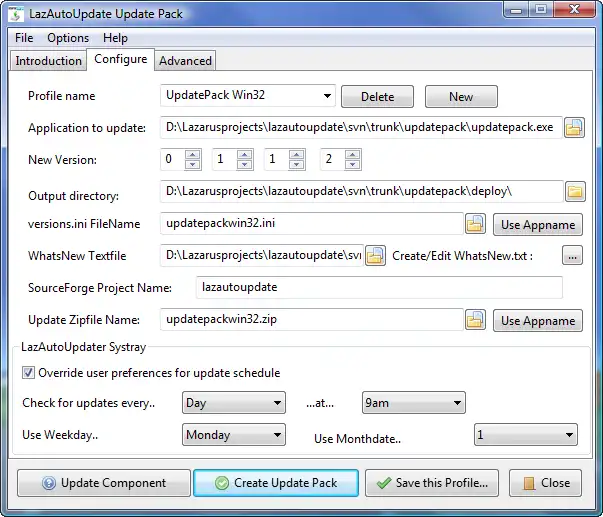The image size is (603, 517).
Task: Browse for the application to update
Action: point(574,128)
